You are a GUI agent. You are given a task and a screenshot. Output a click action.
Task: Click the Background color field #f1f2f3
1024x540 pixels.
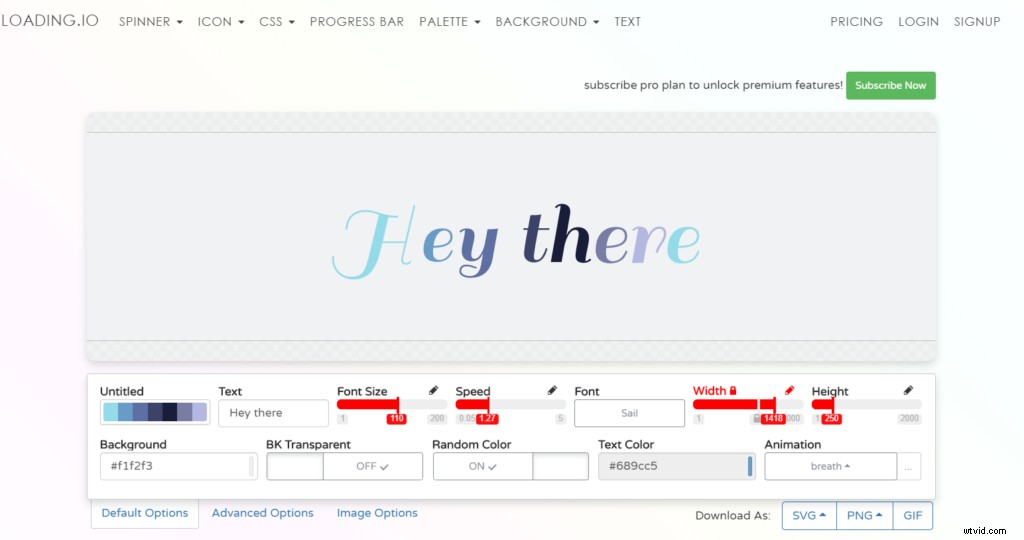178,466
